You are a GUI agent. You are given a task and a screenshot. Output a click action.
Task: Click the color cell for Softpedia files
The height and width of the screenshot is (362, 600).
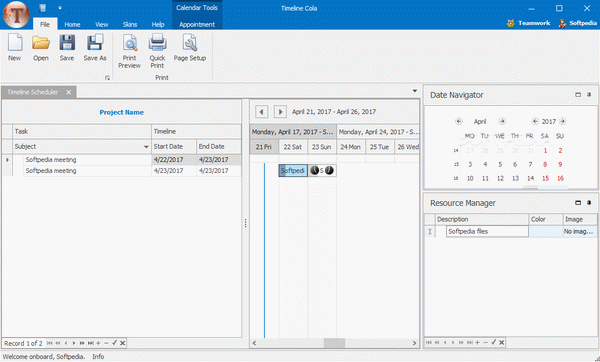[x=546, y=232]
